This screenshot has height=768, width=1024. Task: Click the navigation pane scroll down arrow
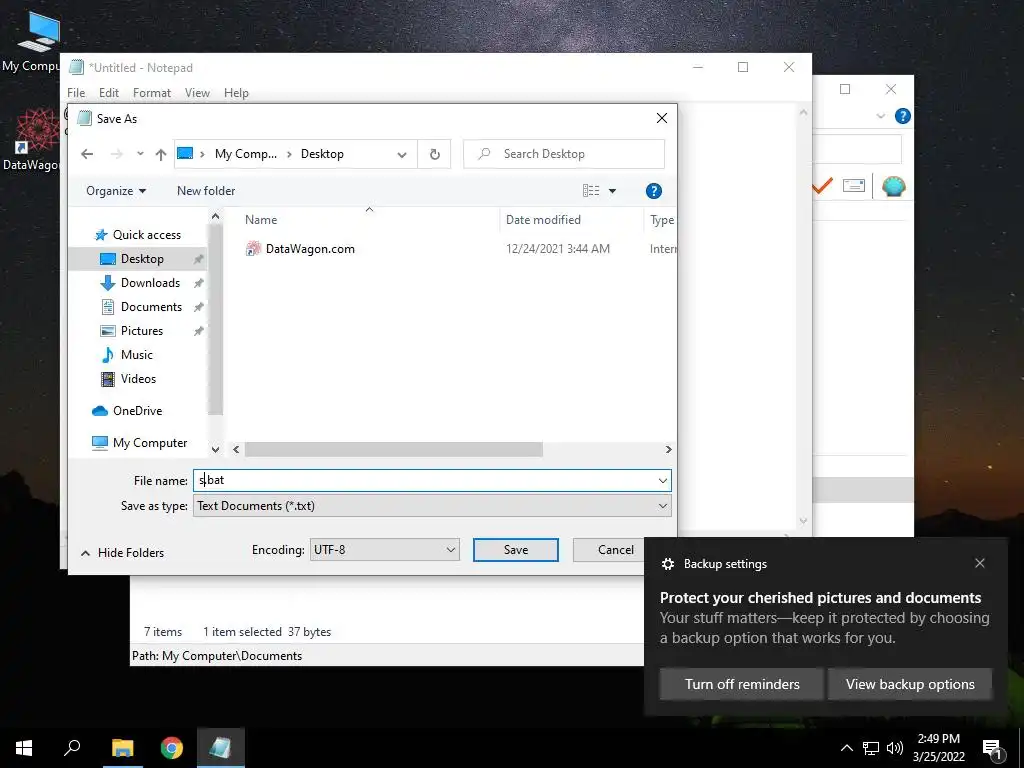[216, 449]
